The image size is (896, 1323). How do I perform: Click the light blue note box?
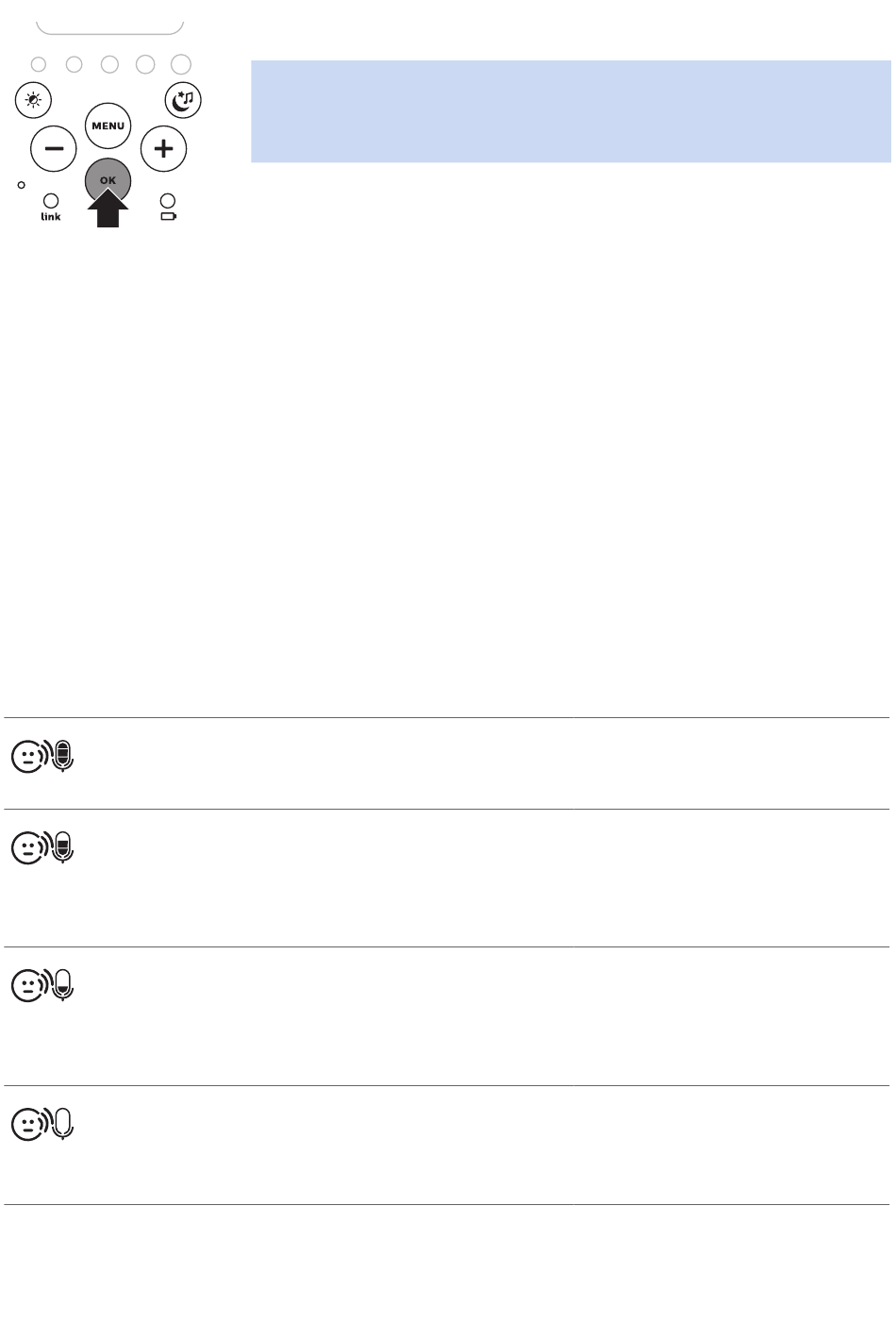[571, 111]
